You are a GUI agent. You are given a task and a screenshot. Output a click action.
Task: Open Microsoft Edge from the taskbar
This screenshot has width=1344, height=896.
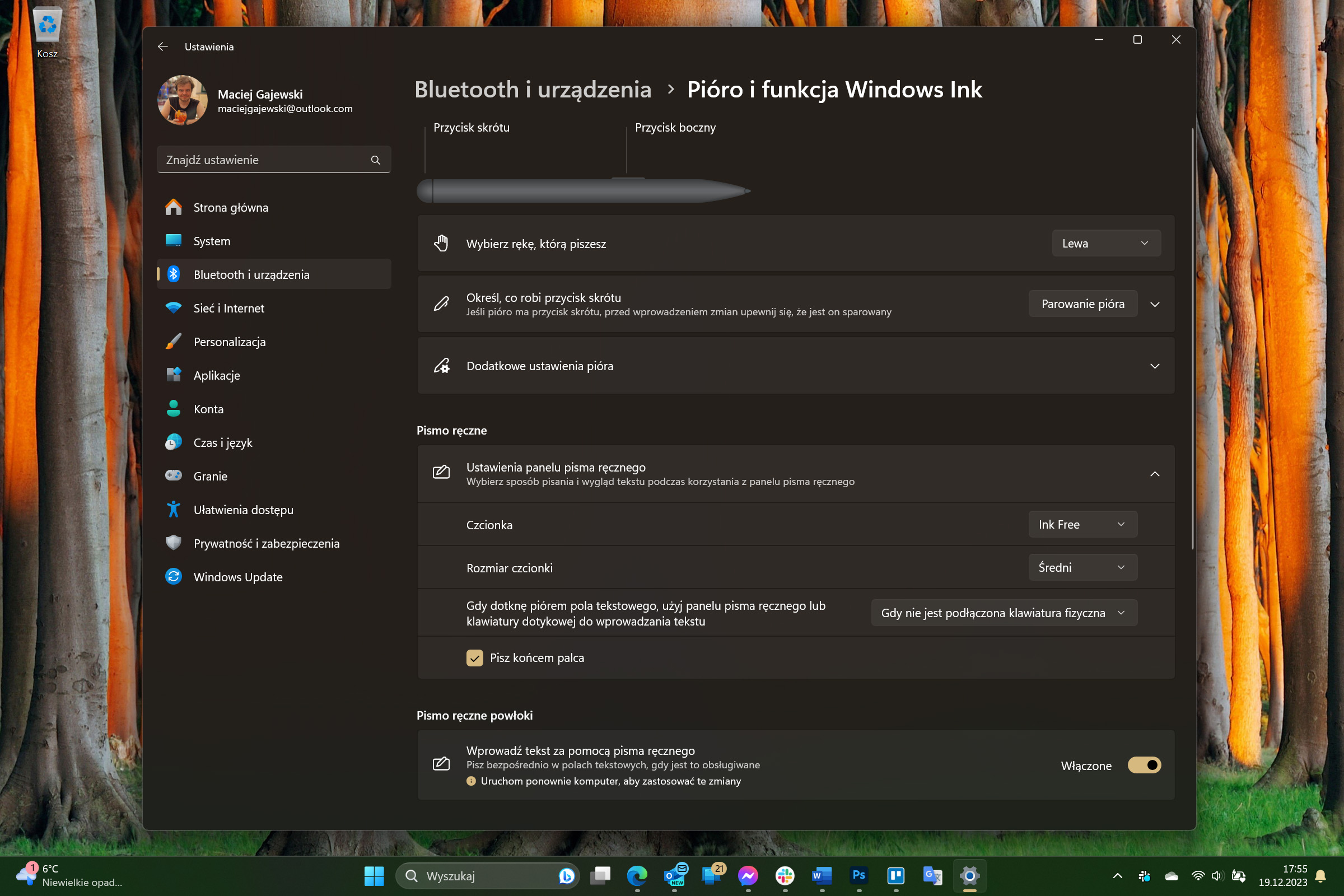(x=637, y=876)
